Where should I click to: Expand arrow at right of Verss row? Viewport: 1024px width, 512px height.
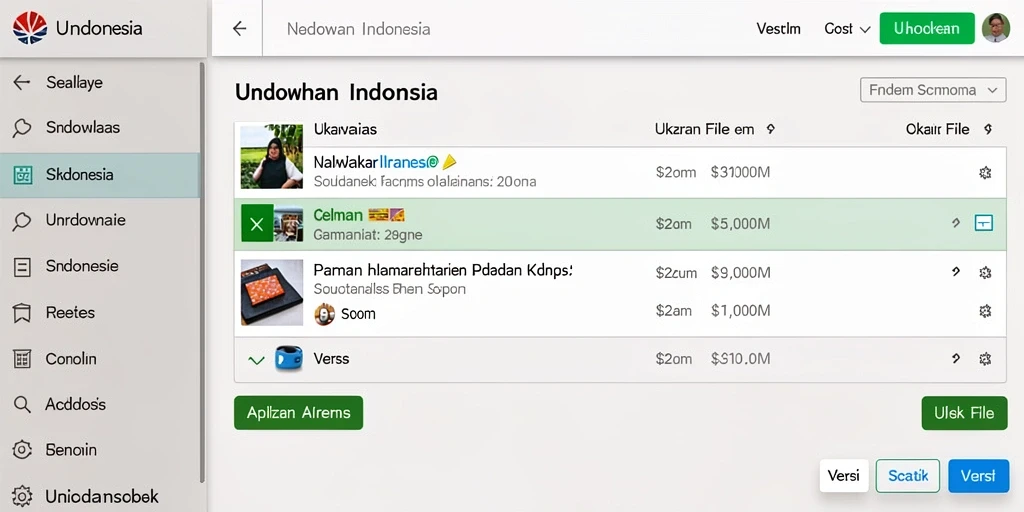(x=955, y=359)
